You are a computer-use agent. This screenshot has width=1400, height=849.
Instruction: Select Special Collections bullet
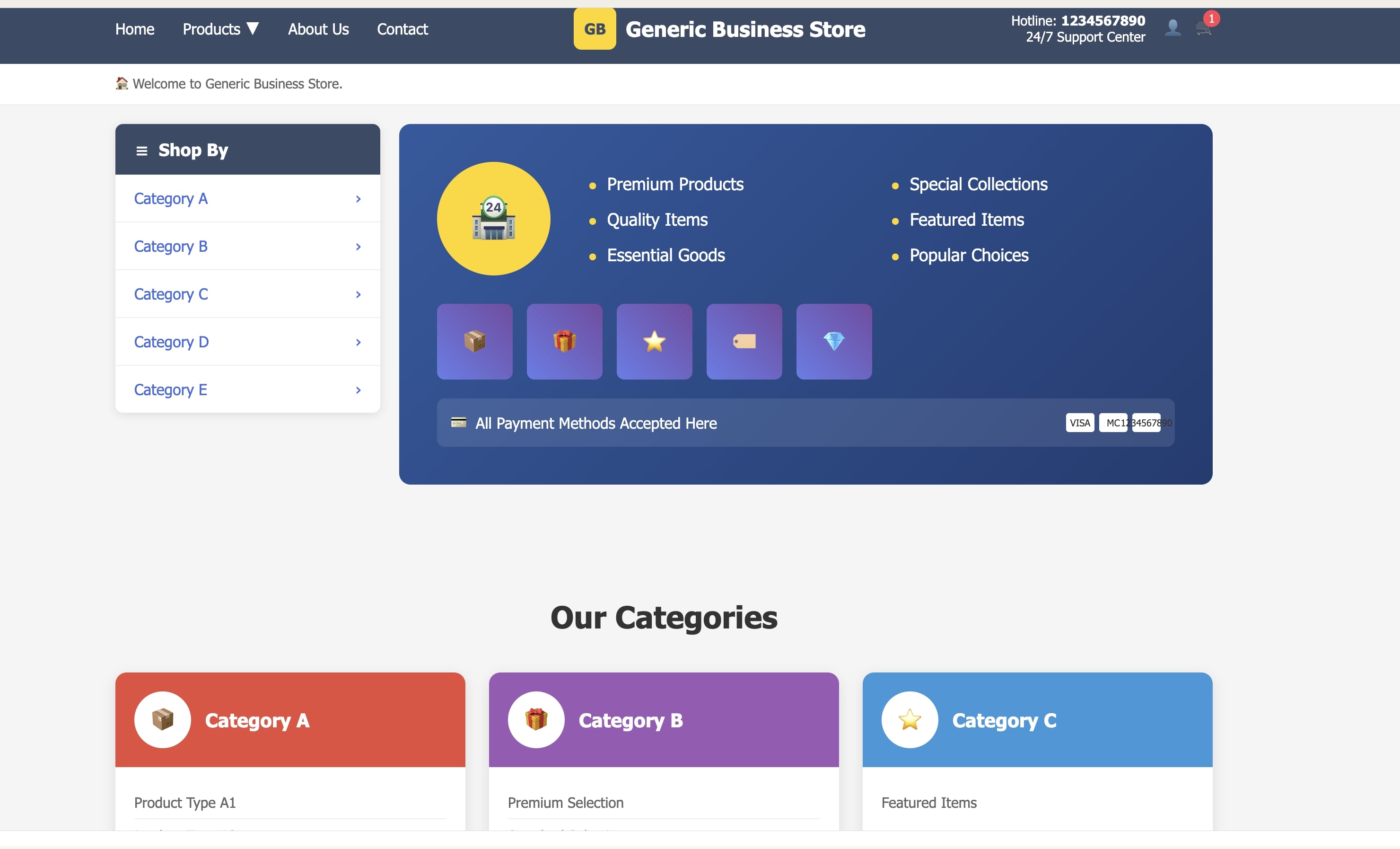[979, 184]
